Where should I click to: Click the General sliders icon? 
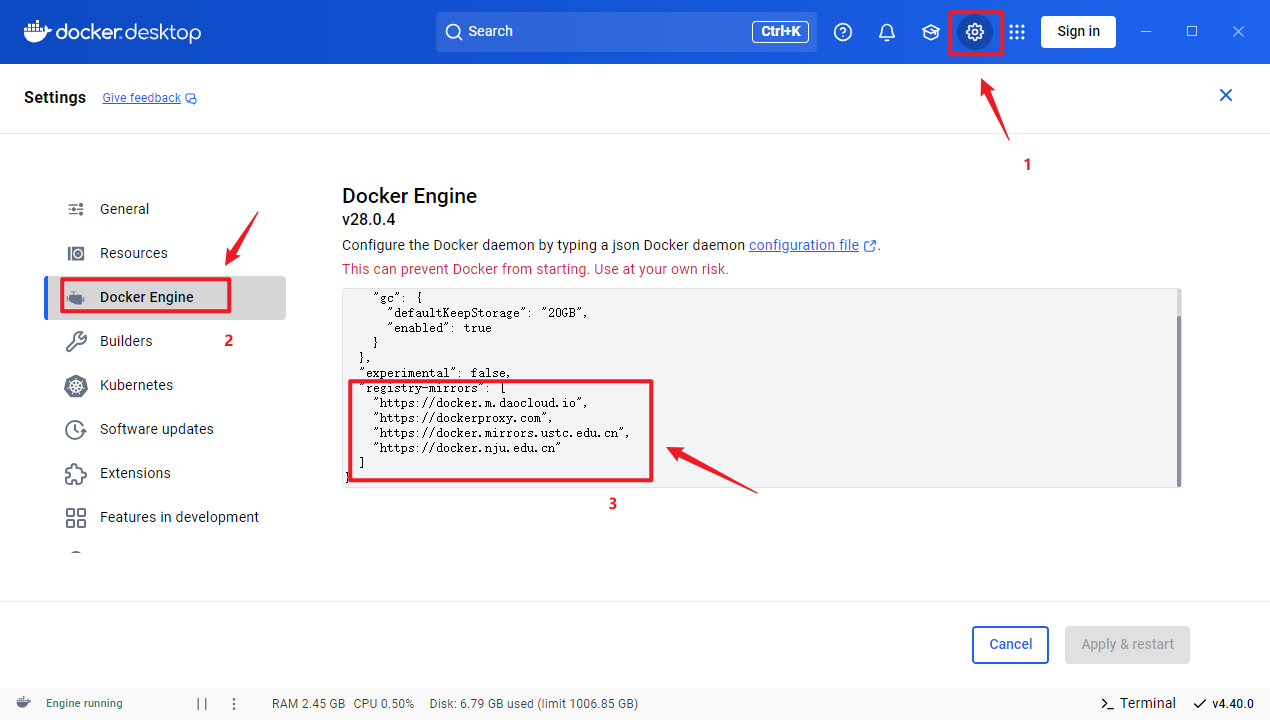tap(76, 209)
